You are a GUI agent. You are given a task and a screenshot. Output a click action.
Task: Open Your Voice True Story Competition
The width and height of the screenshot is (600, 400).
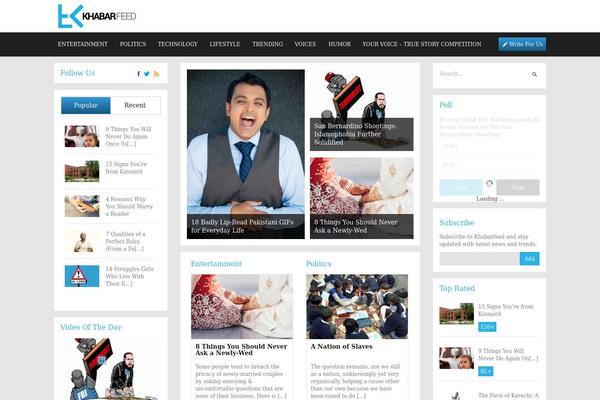(x=422, y=44)
